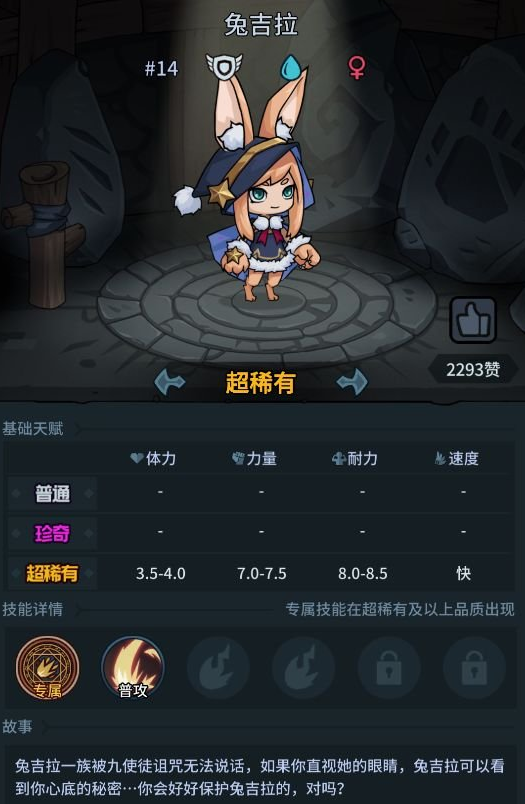Click the 2293赞 likes counter
525x804 pixels.
[473, 369]
